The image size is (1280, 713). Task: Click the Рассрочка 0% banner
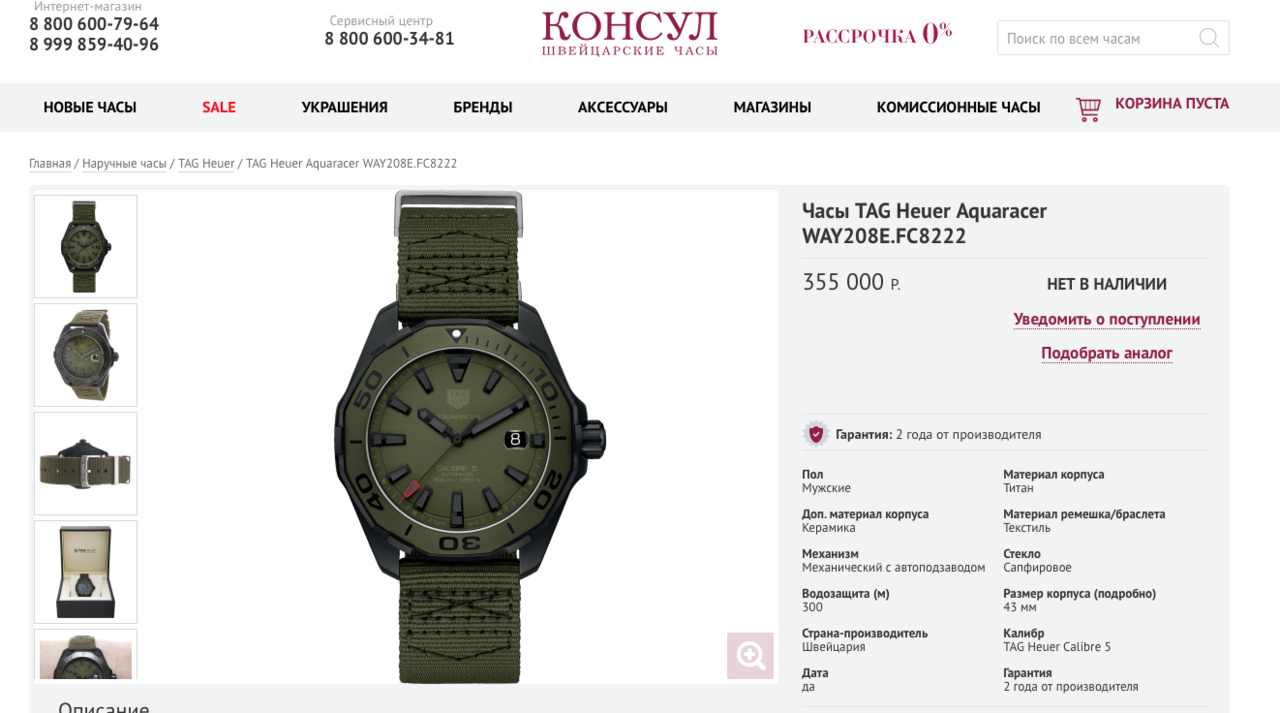tap(877, 34)
